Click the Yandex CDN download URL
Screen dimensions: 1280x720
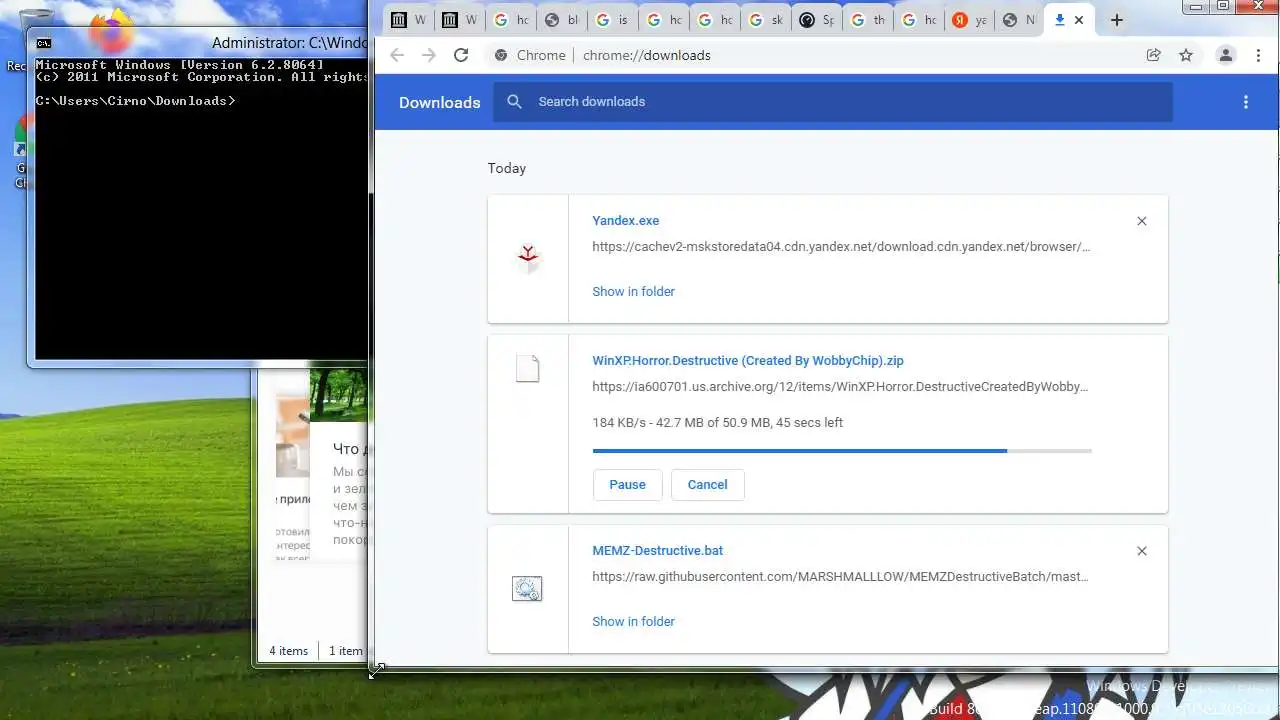pos(841,246)
